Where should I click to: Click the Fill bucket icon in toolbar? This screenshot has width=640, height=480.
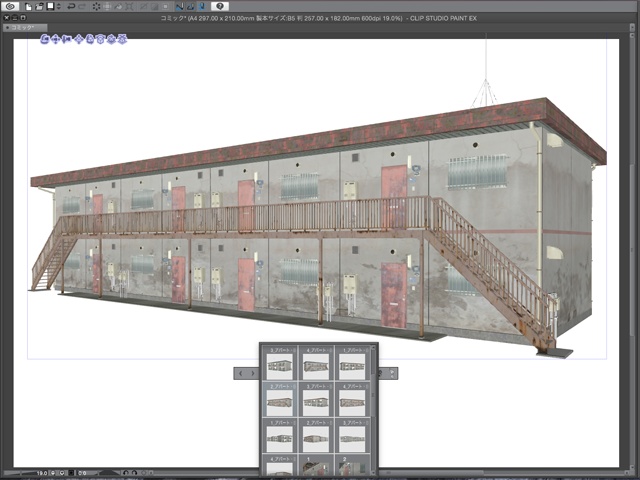point(118,7)
